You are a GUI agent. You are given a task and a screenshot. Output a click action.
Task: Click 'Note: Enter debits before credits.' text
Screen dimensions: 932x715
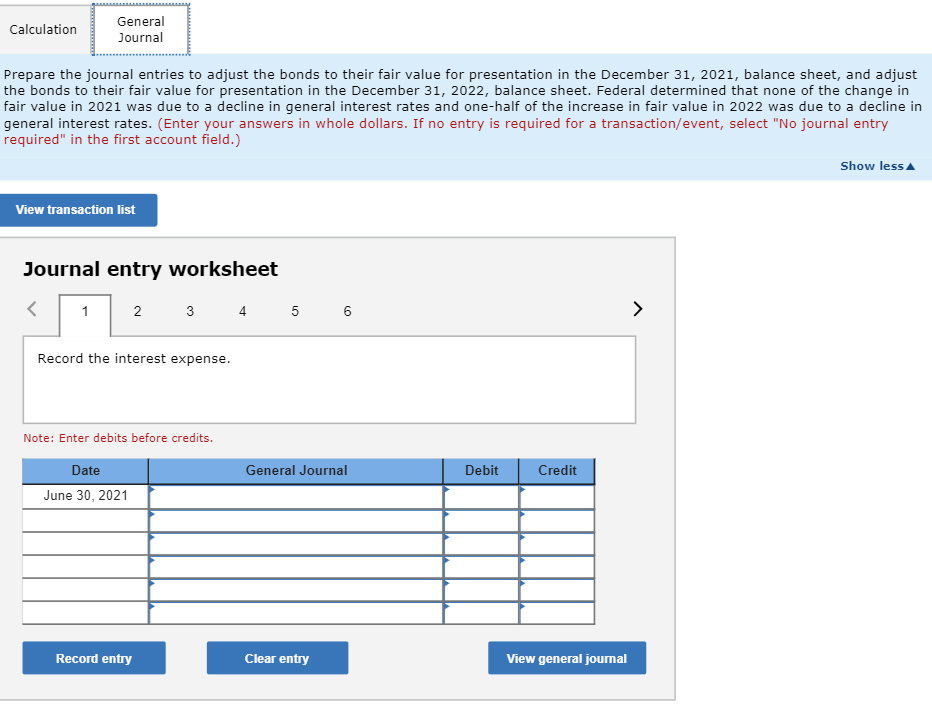tap(118, 438)
